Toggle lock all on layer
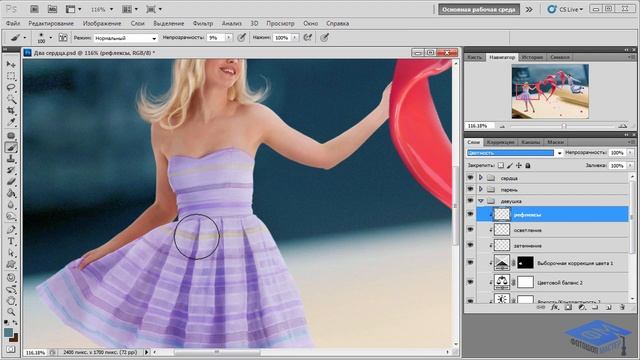Viewport: 640px width, 360px height. tap(528, 165)
